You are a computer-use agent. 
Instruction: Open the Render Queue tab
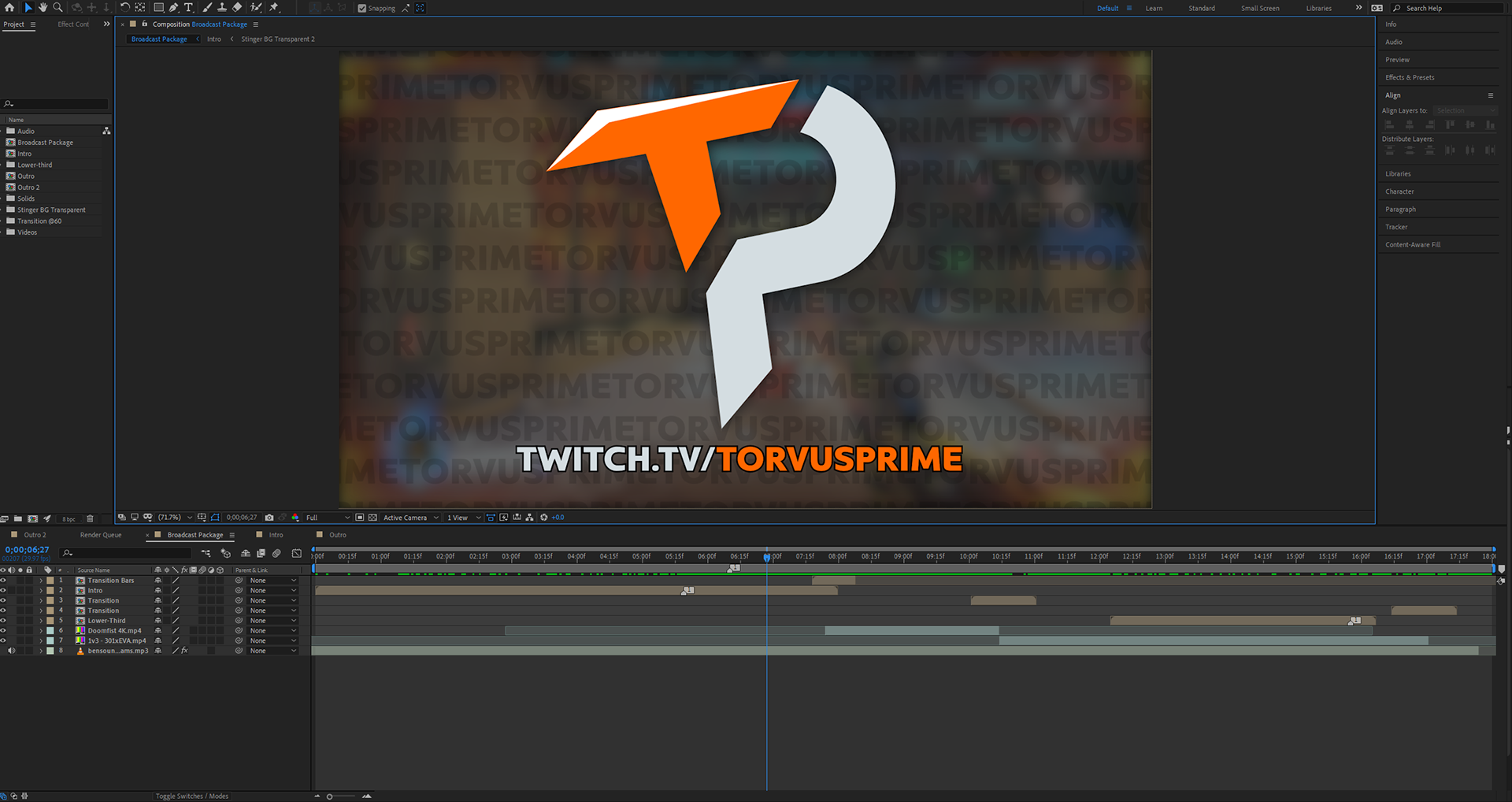pyautogui.click(x=101, y=535)
